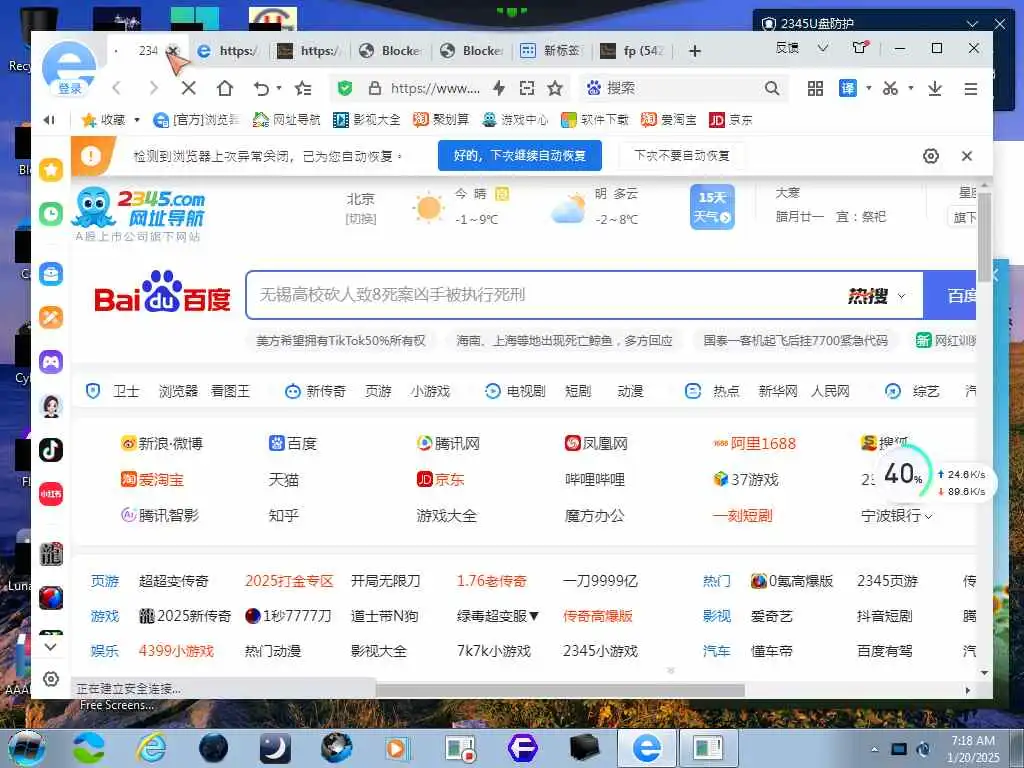Dismiss the recovery notification bar
1024x768 pixels.
tap(967, 155)
